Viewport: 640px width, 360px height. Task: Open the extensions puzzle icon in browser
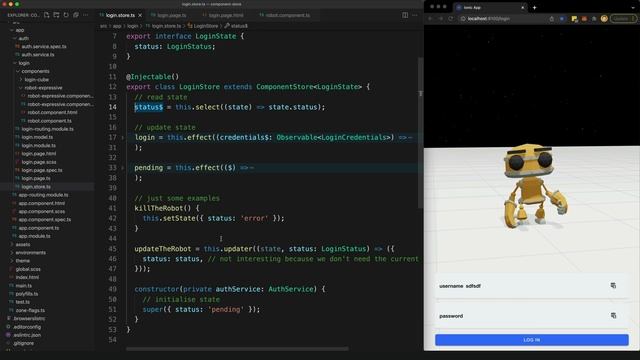pos(594,19)
